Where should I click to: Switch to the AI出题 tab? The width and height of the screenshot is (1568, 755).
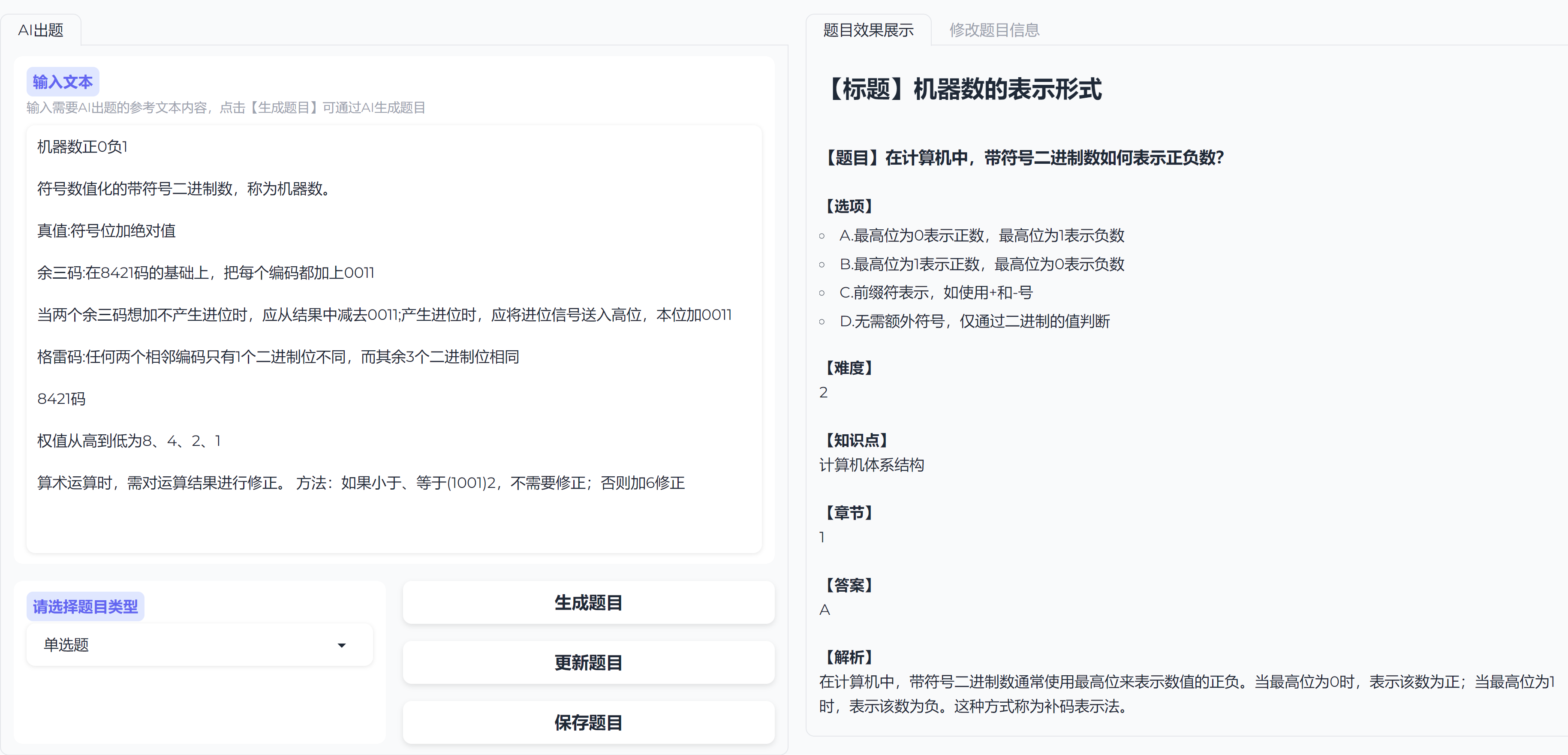[x=41, y=30]
